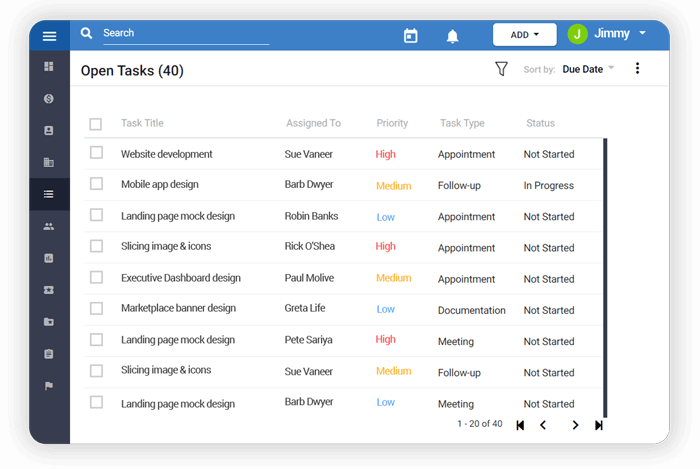Viewport: 700px width, 469px height.
Task: Select the tasks list sidebar icon
Action: point(49,194)
